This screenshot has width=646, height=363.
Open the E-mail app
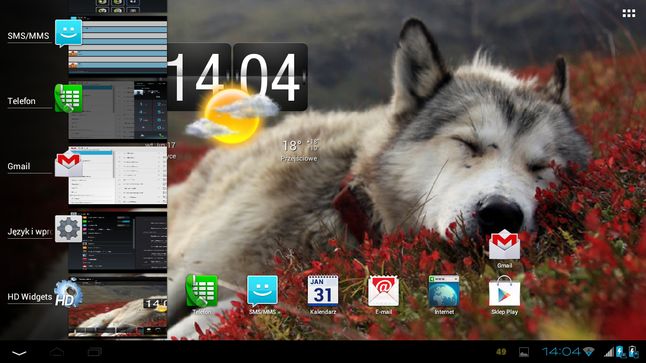384,294
